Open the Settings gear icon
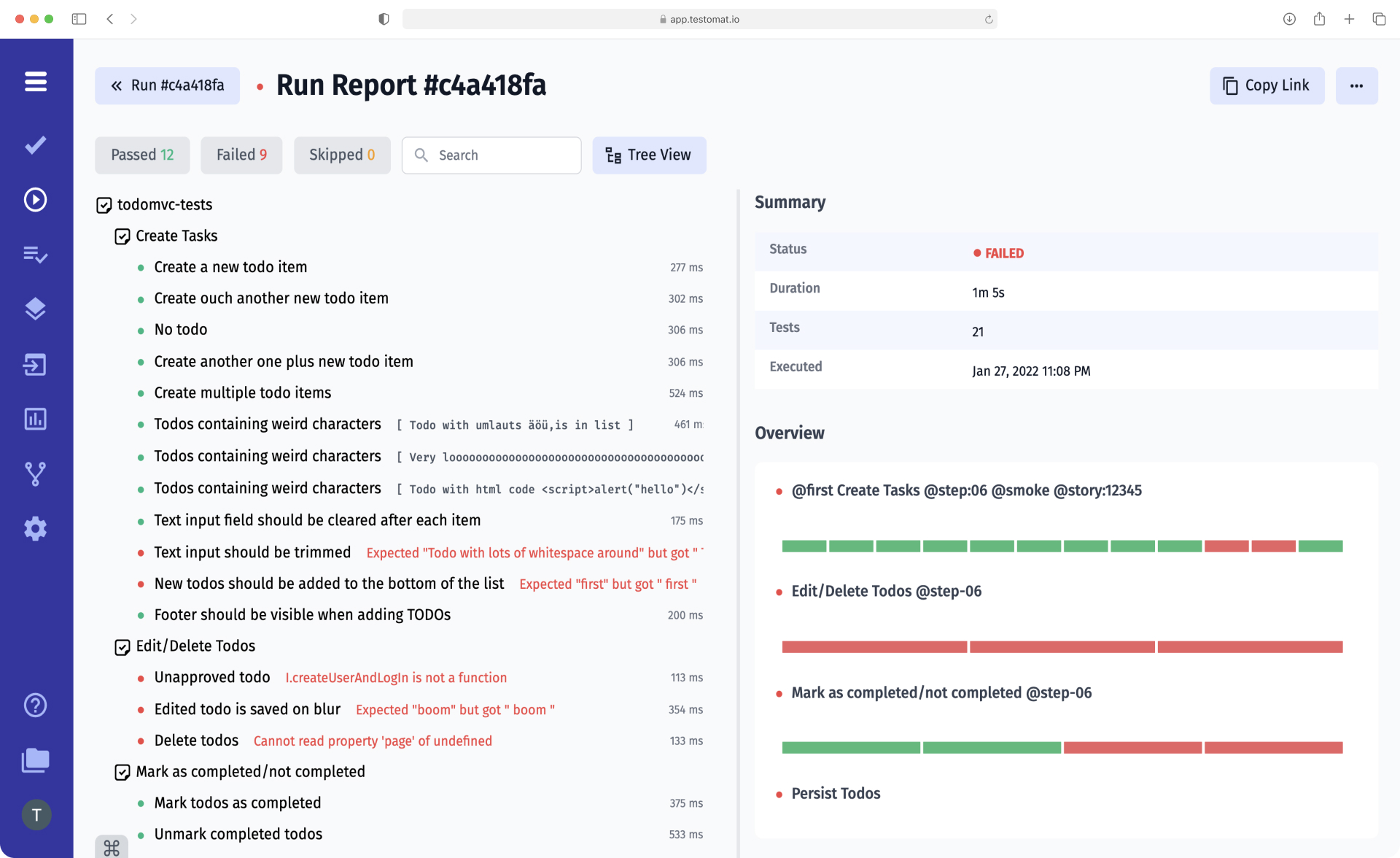Viewport: 1400px width, 858px height. pyautogui.click(x=35, y=528)
